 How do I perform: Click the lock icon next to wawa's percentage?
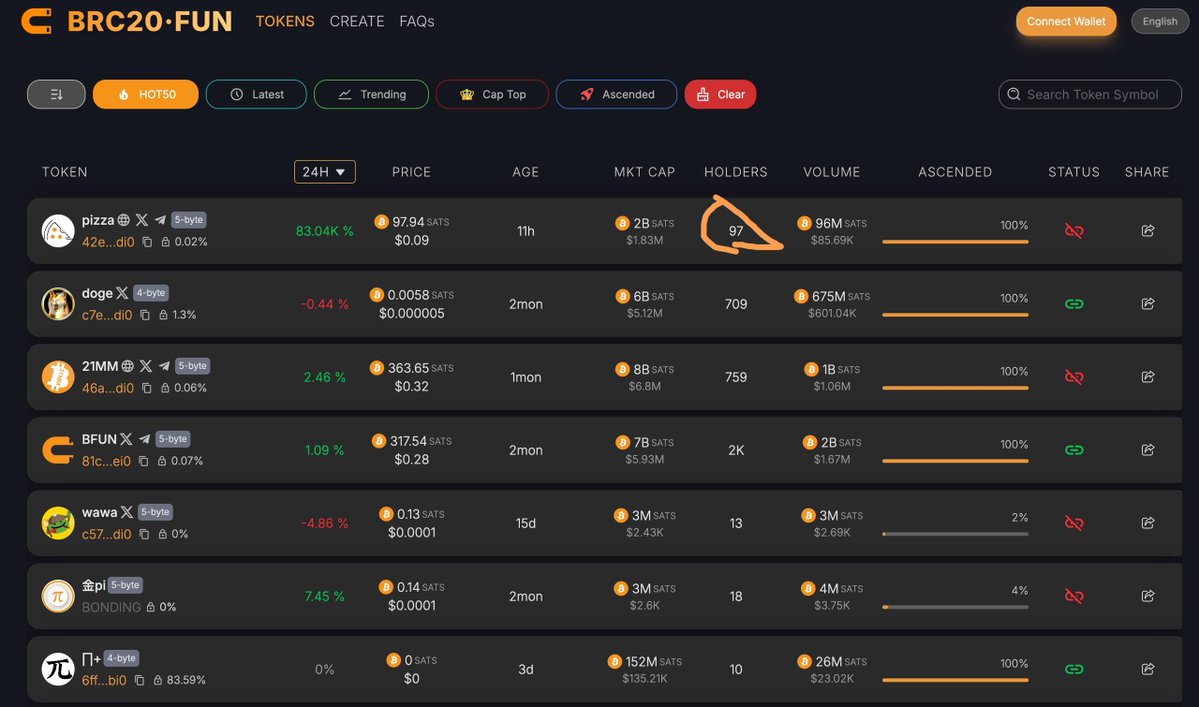coord(163,534)
